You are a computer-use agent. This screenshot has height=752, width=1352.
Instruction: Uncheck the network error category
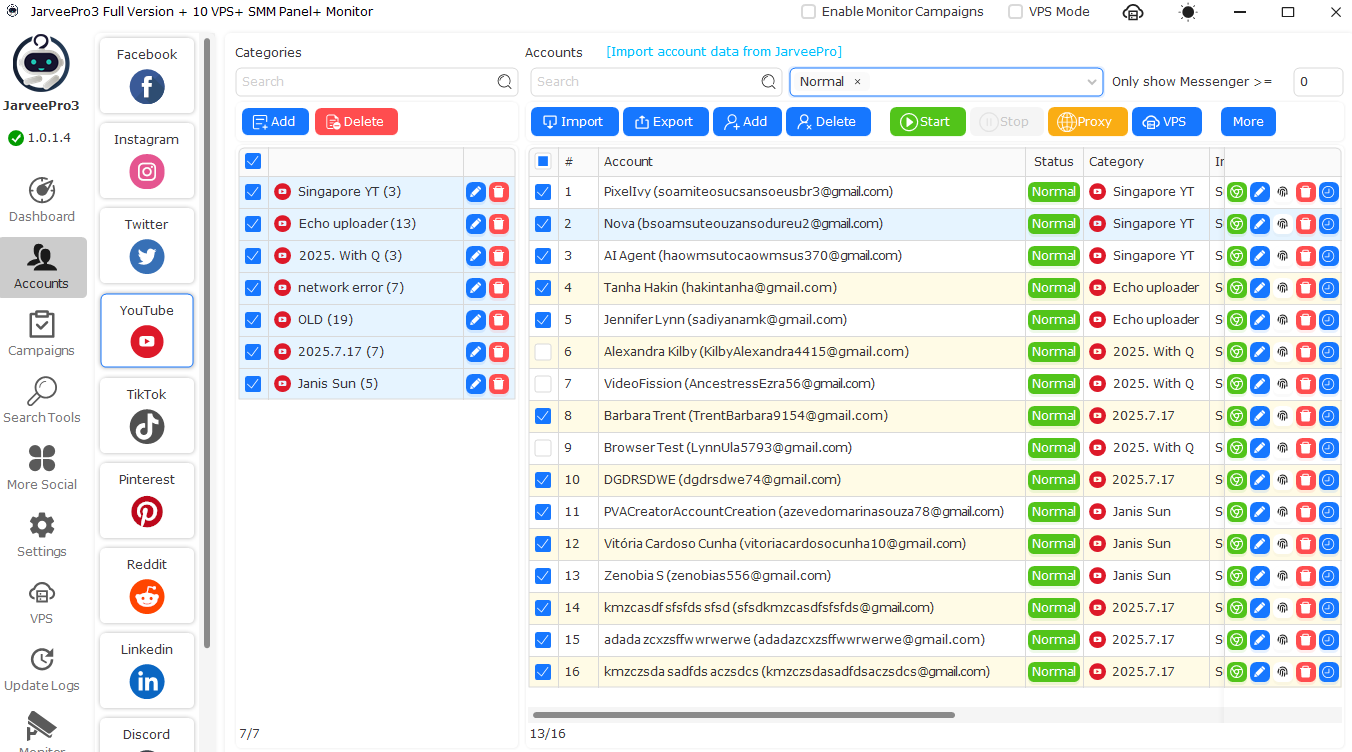tap(253, 288)
